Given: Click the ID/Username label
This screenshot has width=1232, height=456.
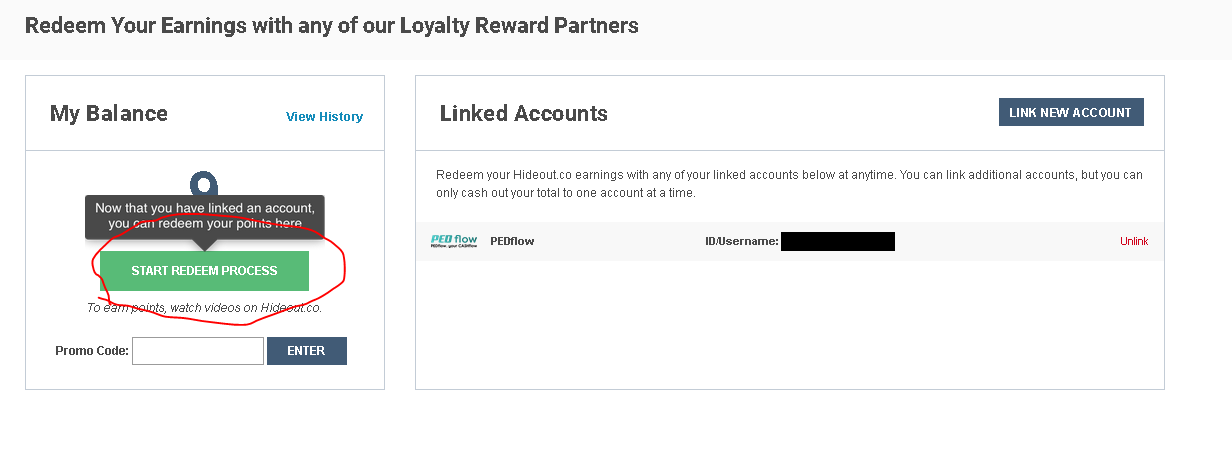Looking at the screenshot, I should pyautogui.click(x=741, y=242).
